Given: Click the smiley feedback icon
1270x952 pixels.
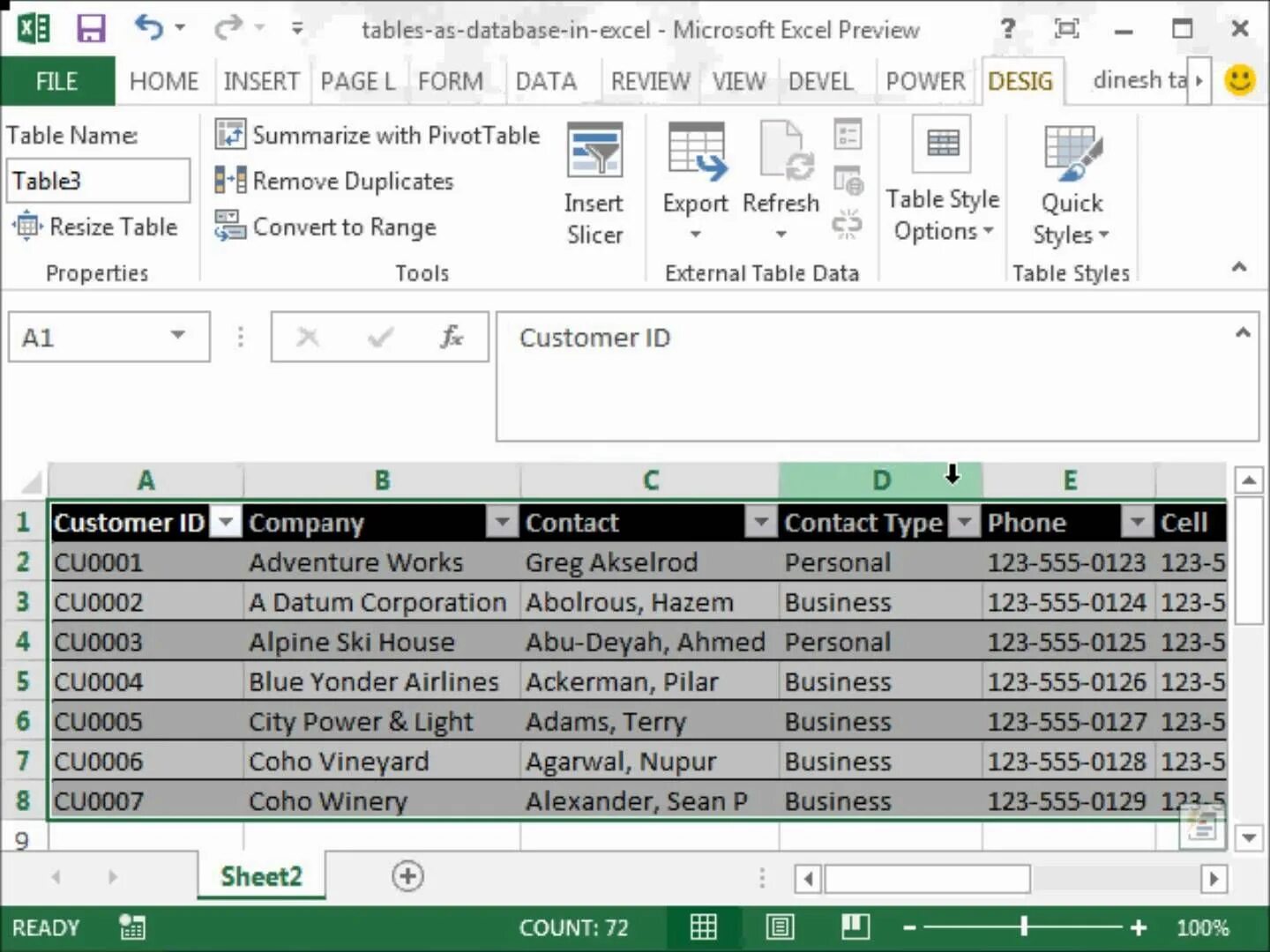Looking at the screenshot, I should [x=1240, y=80].
